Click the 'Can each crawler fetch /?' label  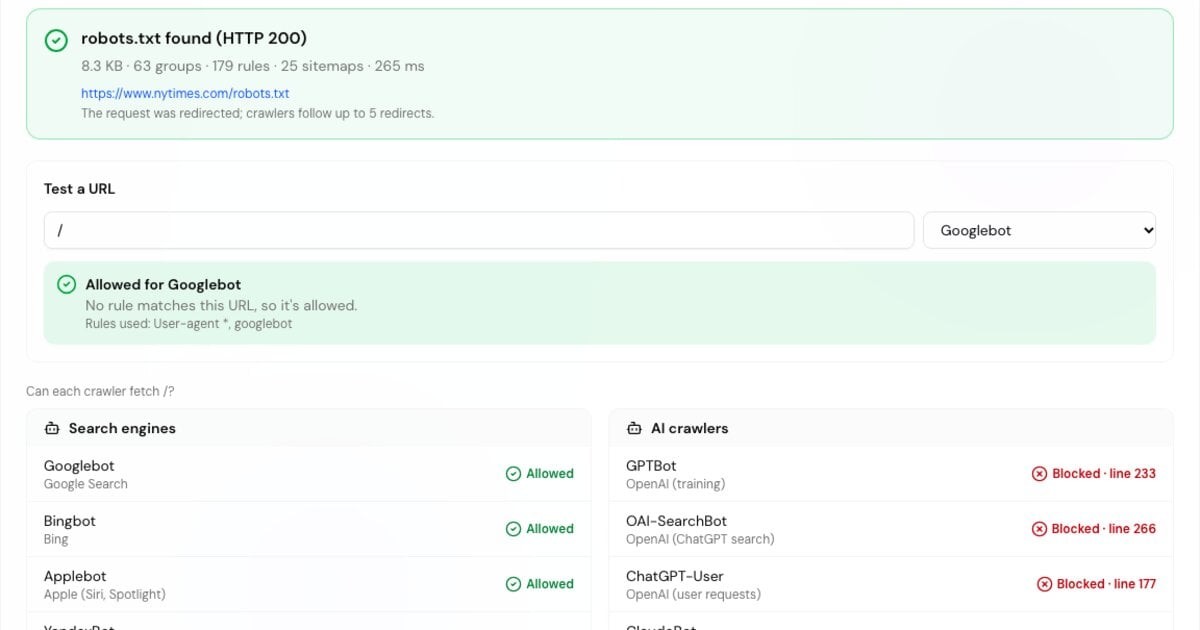pos(100,391)
